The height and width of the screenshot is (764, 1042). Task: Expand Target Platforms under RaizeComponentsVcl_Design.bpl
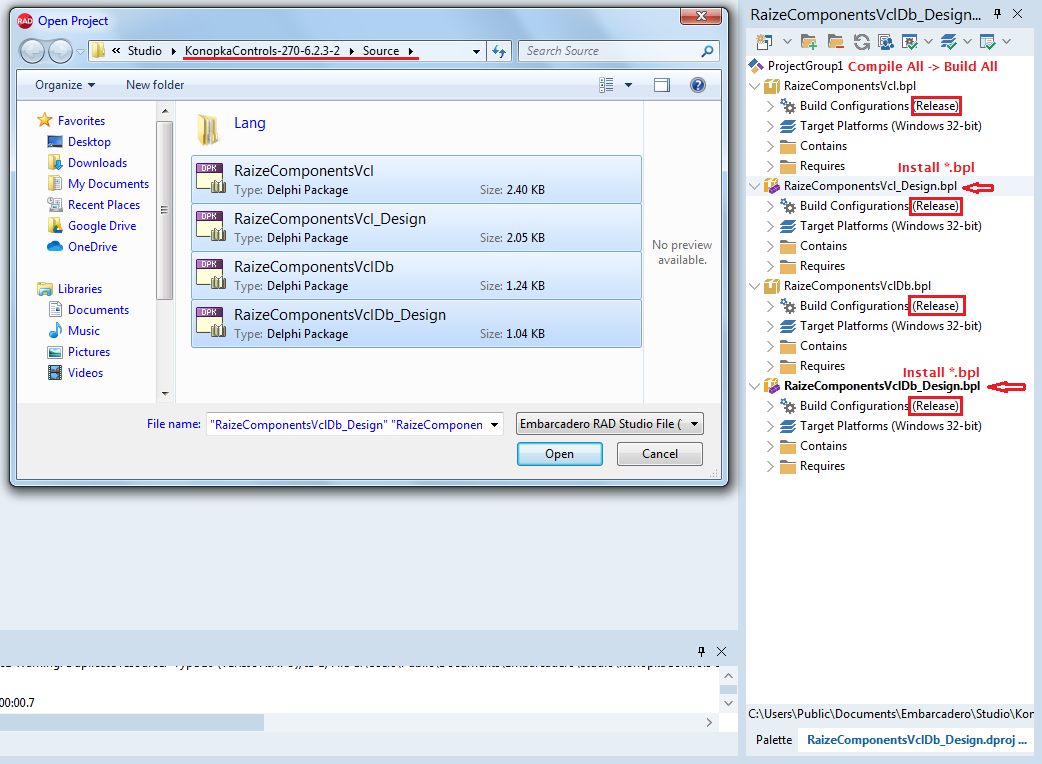[770, 226]
